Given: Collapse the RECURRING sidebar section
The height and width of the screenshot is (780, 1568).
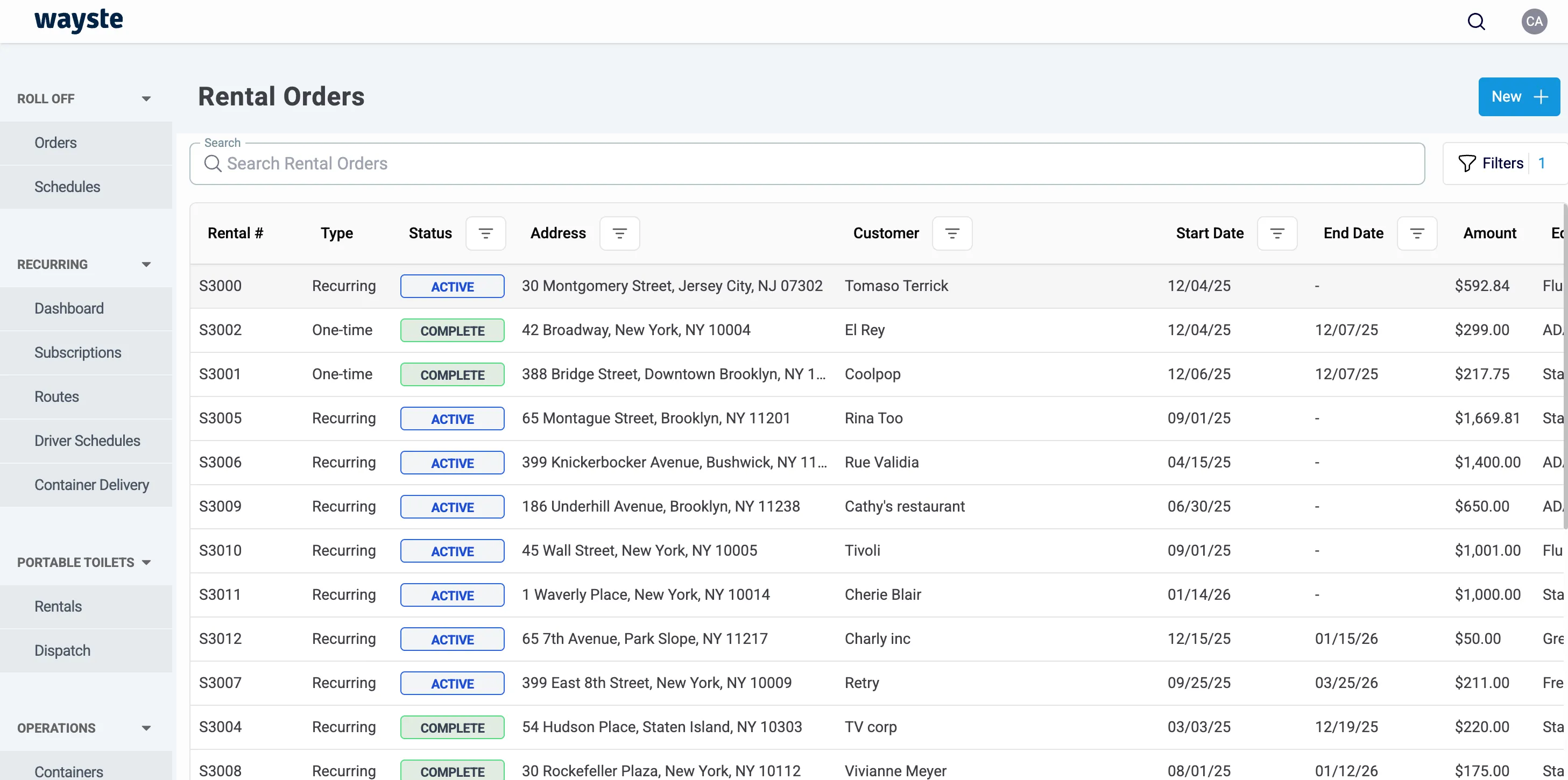Looking at the screenshot, I should (x=146, y=265).
